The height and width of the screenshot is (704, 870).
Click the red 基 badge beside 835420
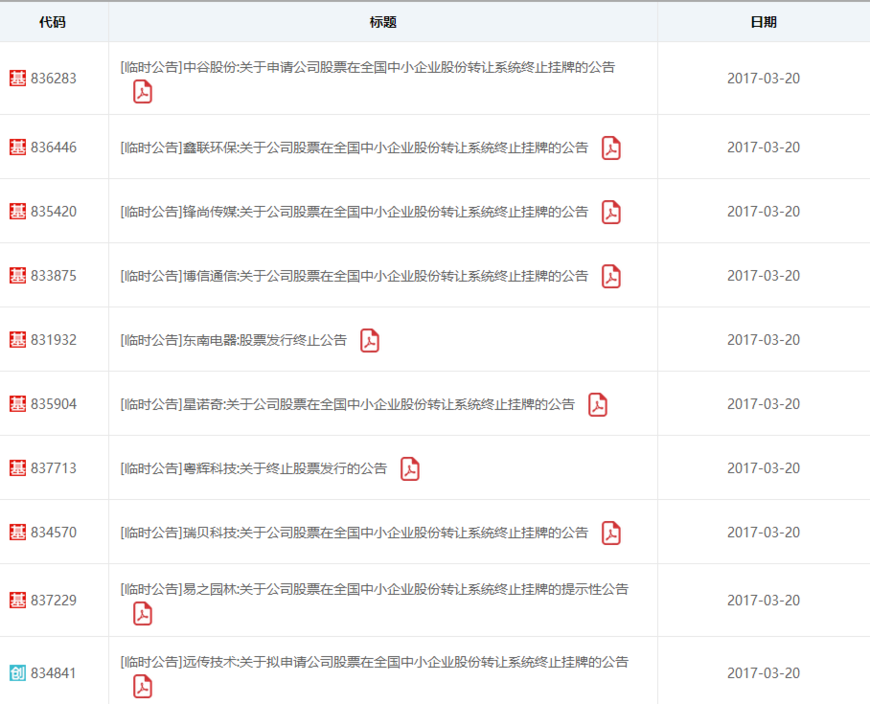pyautogui.click(x=18, y=211)
